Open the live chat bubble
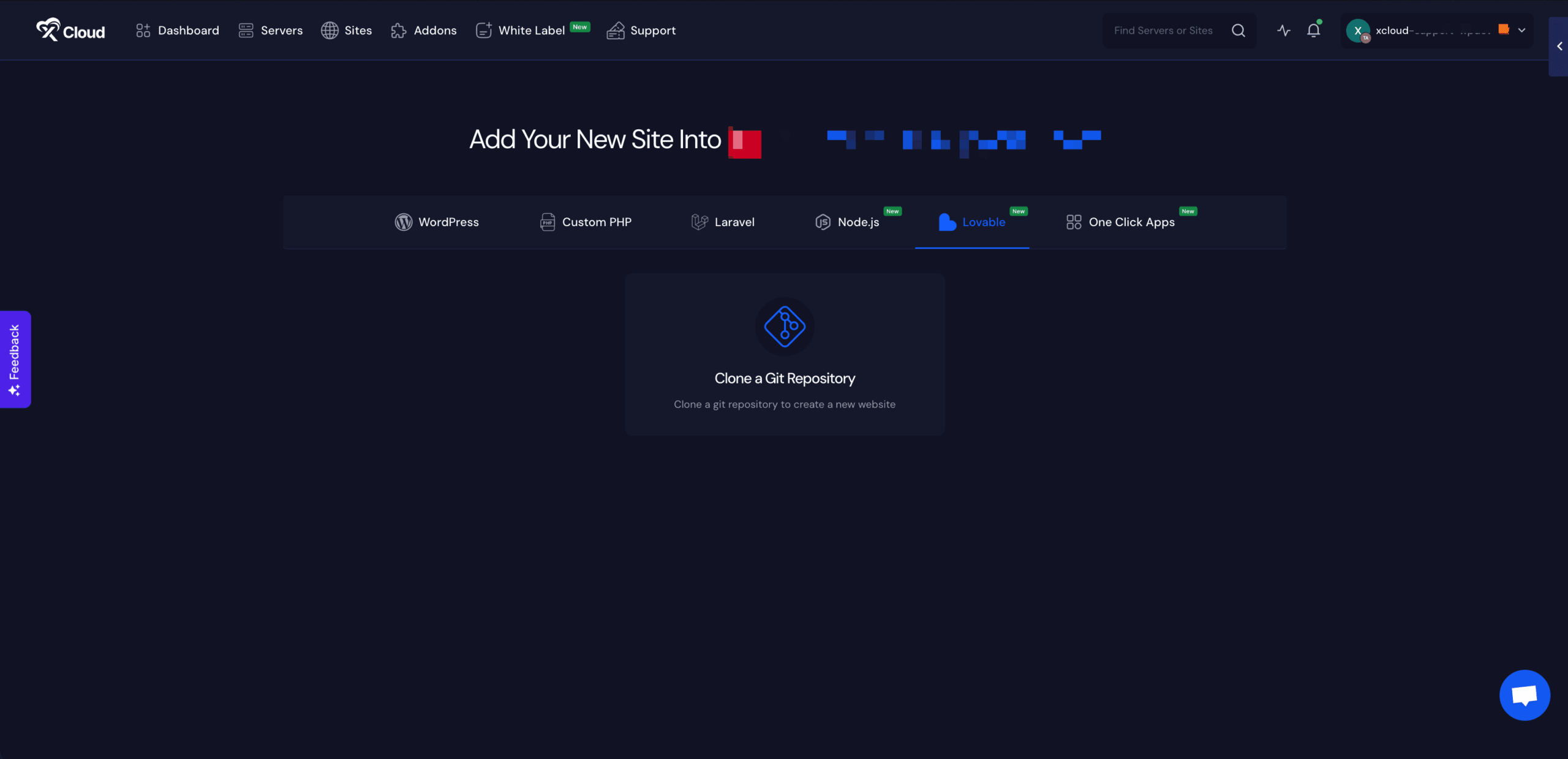 1525,695
